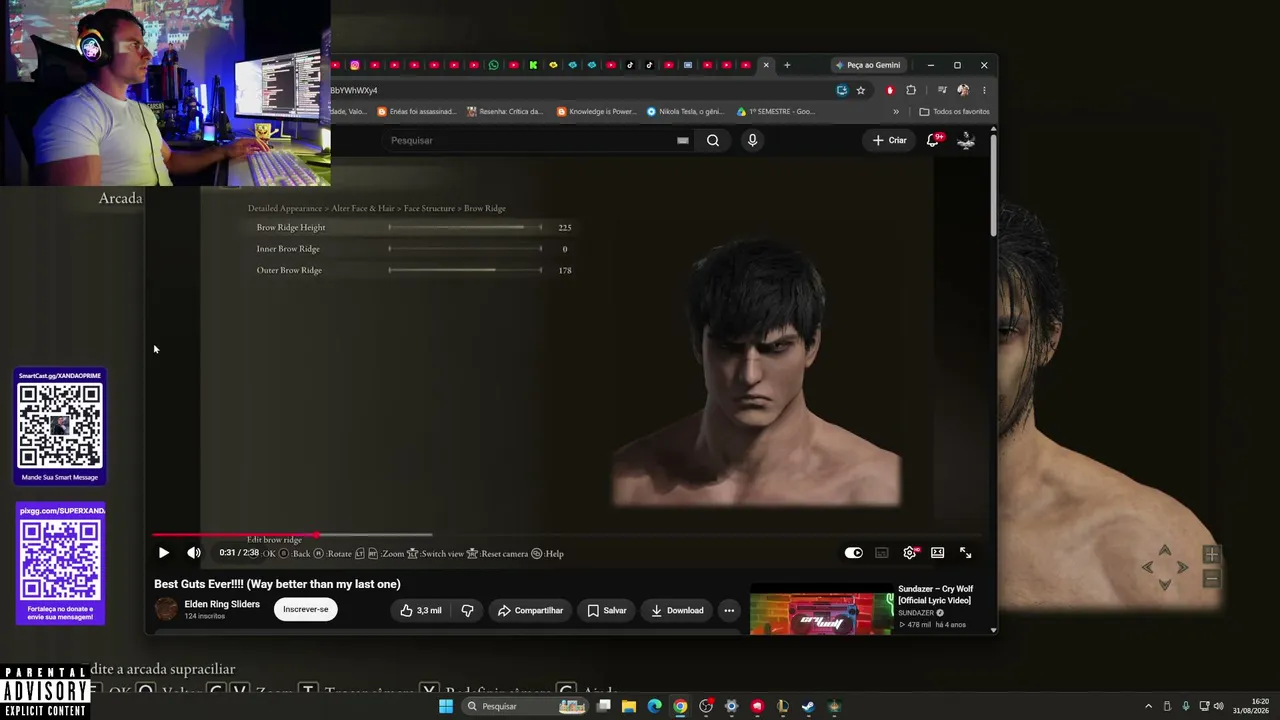Open the Todos os favoritos folder
1280x720 pixels.
coord(954,112)
